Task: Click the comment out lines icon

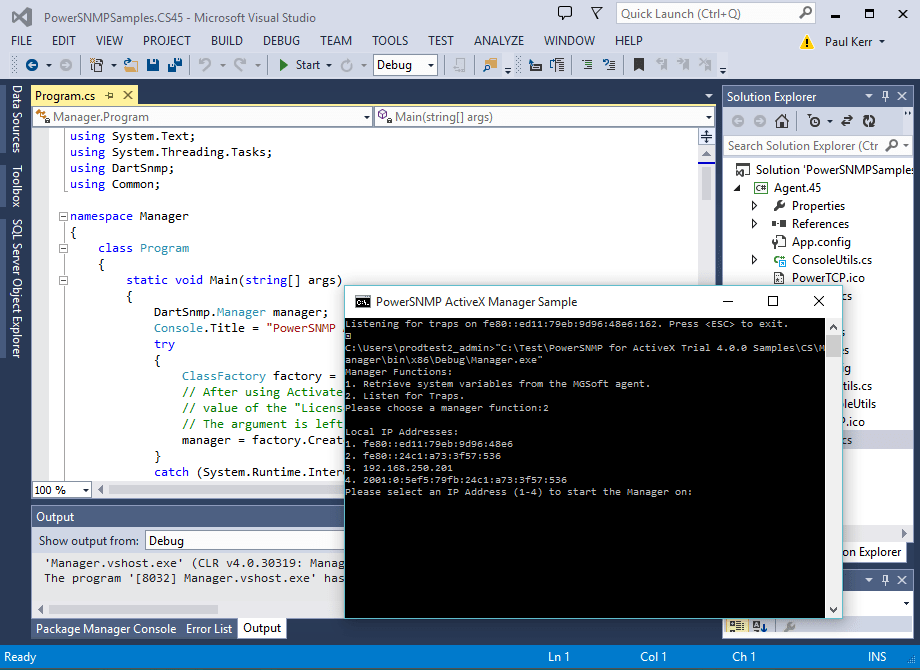Action: coord(587,65)
